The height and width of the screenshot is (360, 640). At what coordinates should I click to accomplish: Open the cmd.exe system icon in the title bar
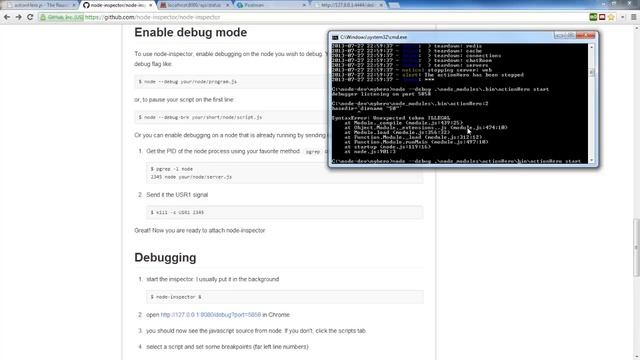(335, 37)
